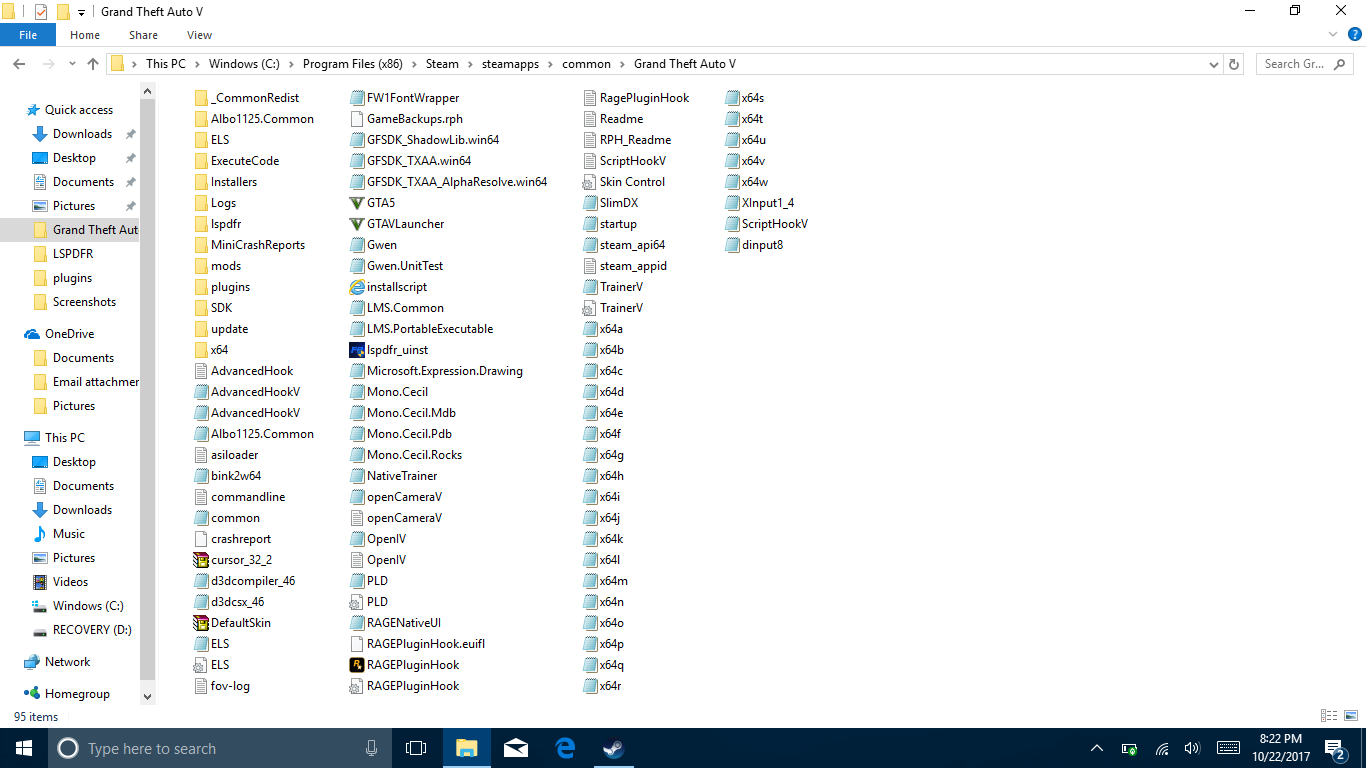
Task: Open the volume control in tray
Action: coord(1191,748)
